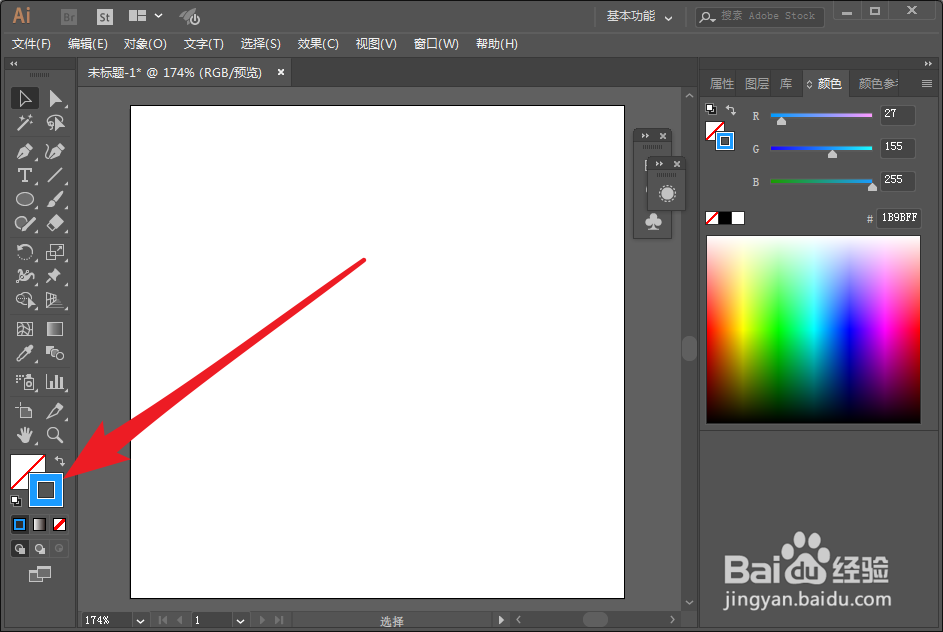Image resolution: width=943 pixels, height=632 pixels.
Task: Select the Artboard tool
Action: tap(25, 411)
